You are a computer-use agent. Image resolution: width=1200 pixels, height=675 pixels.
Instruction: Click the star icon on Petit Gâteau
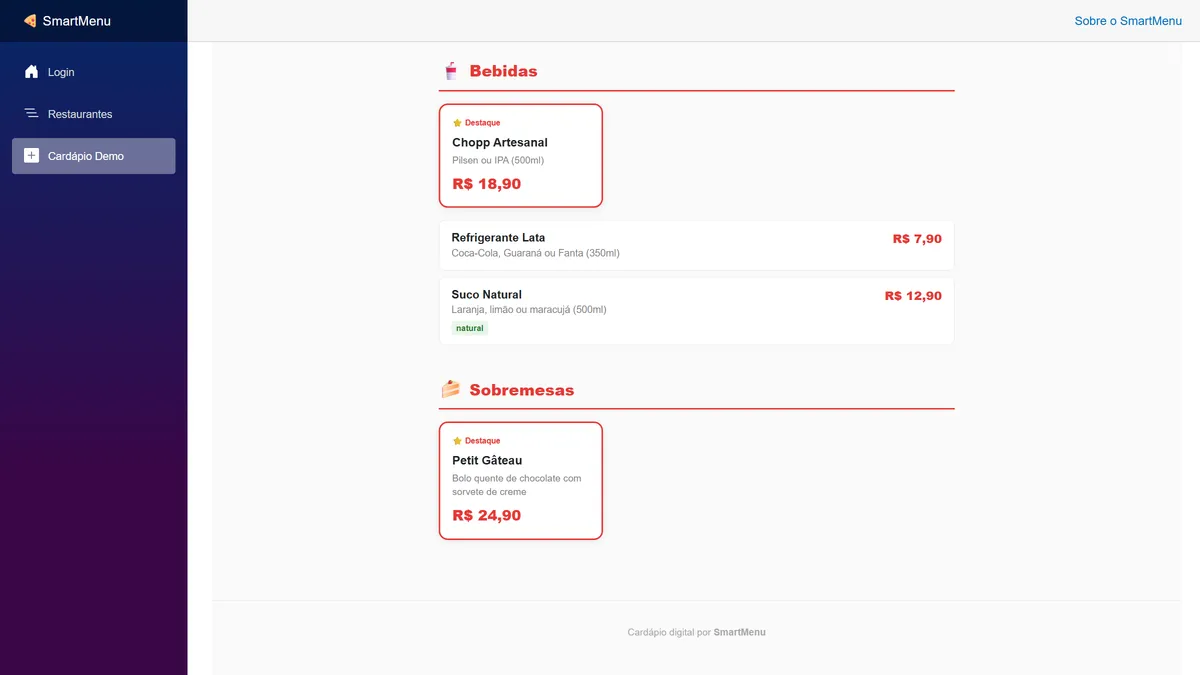click(457, 441)
